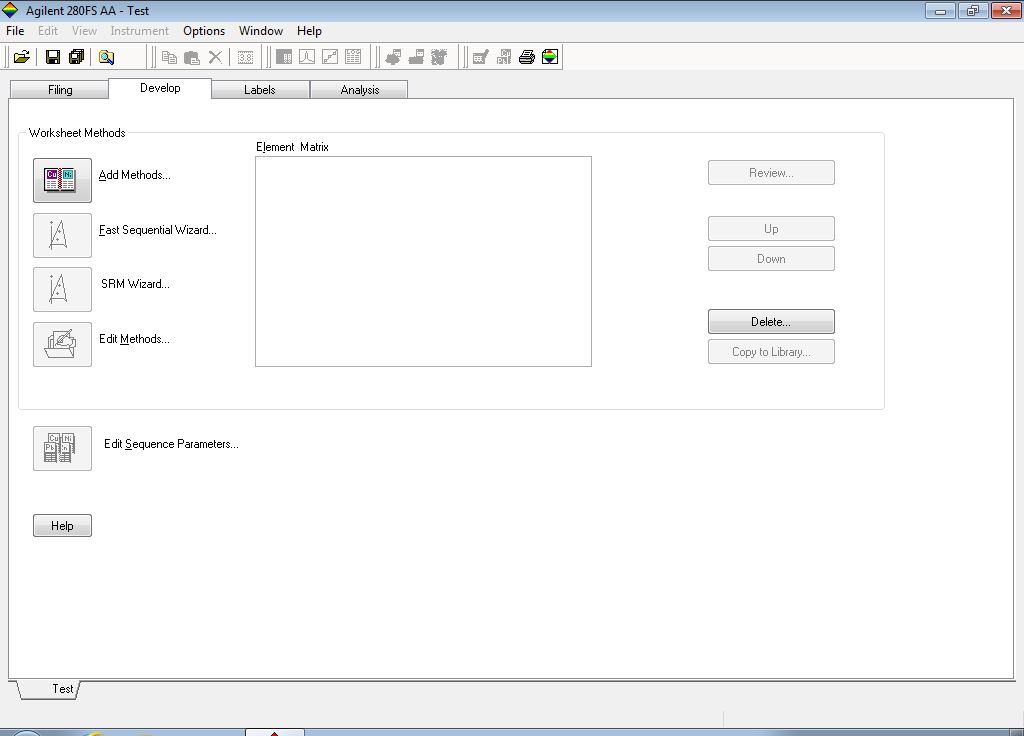The image size is (1024, 736).
Task: Click the Help button below sequence parameters
Action: pos(62,526)
